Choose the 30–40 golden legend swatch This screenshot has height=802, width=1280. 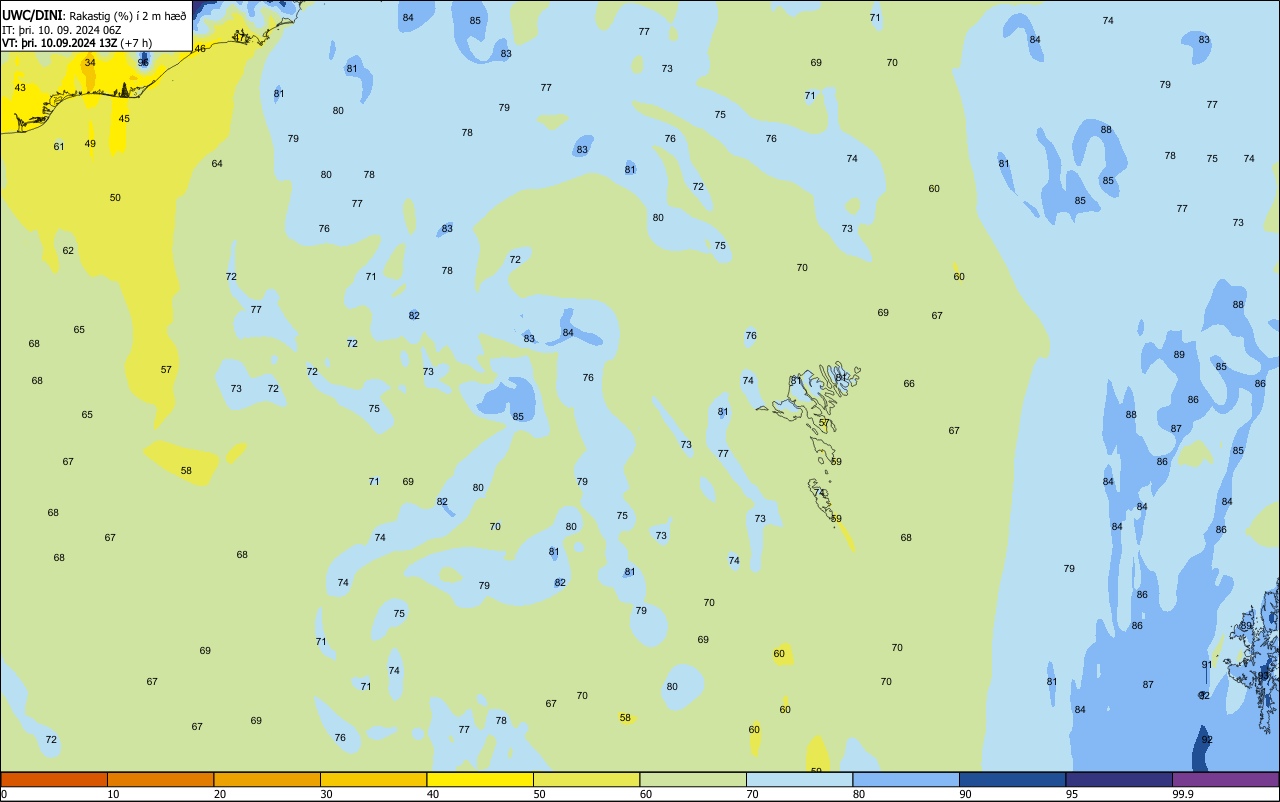[x=373, y=779]
